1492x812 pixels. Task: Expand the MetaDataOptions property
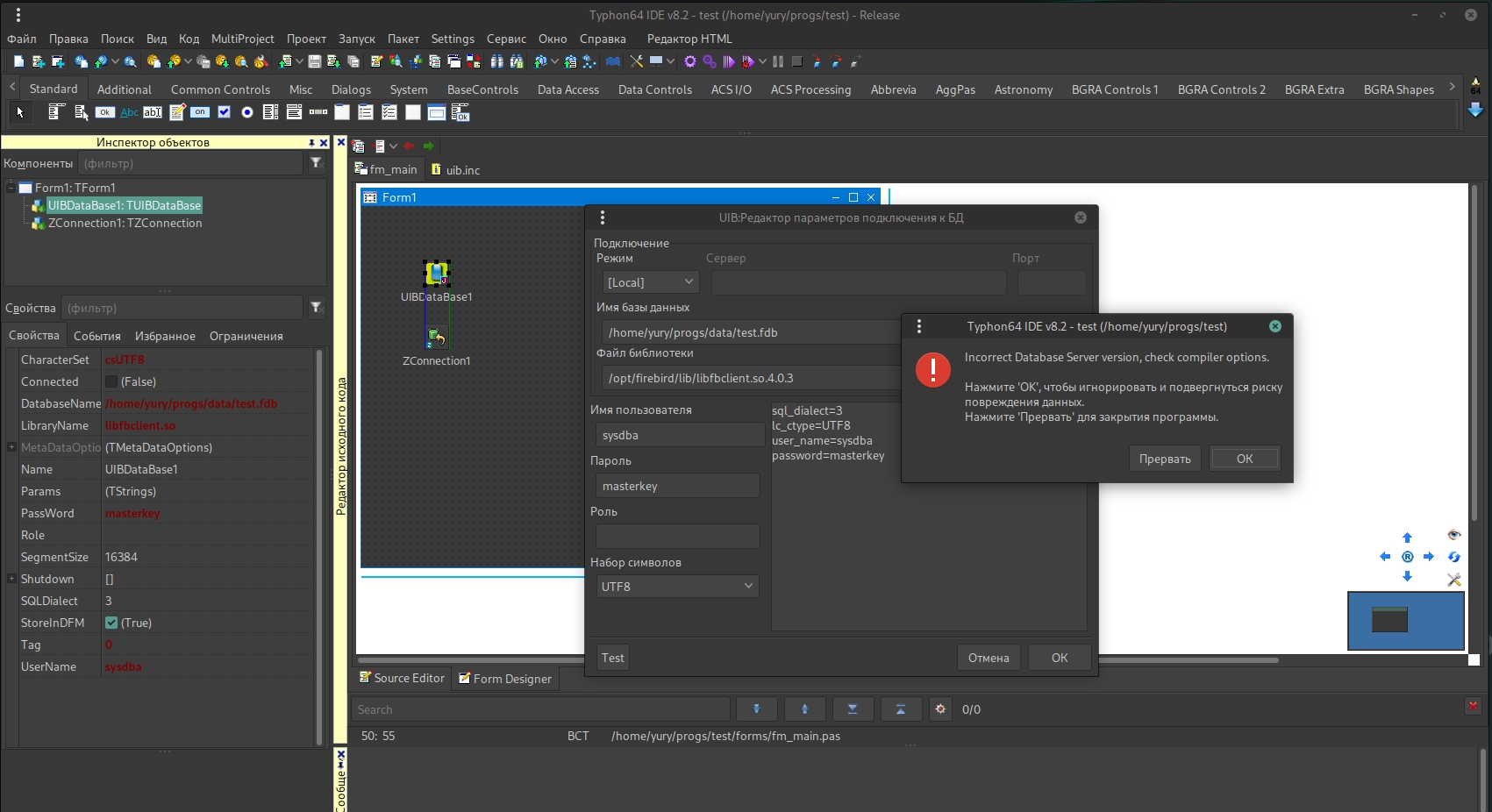click(x=11, y=447)
